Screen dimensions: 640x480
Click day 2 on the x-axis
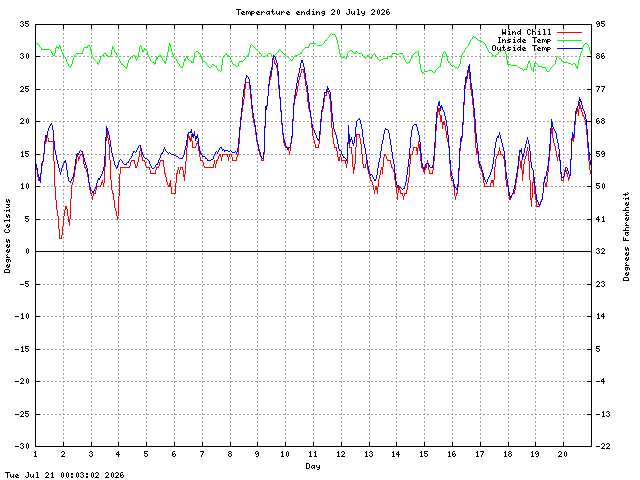tap(63, 454)
